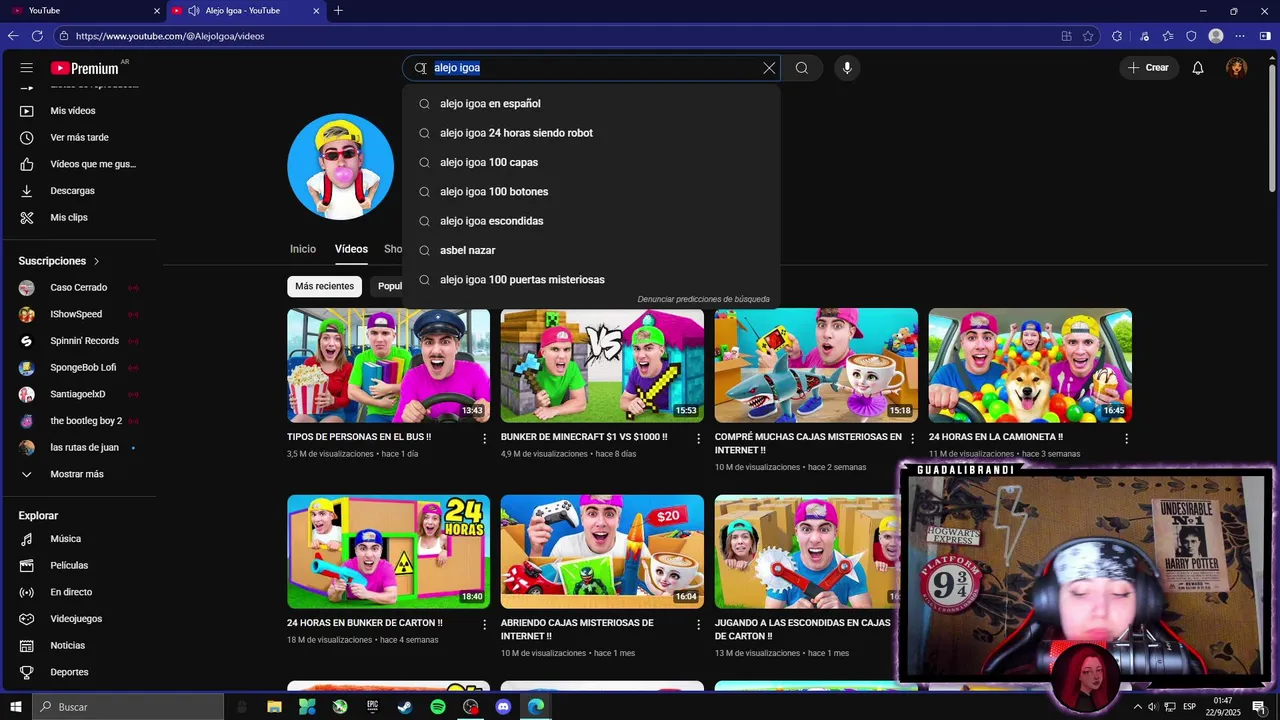1280x720 pixels.
Task: Reload the page in browser
Action: [x=37, y=36]
